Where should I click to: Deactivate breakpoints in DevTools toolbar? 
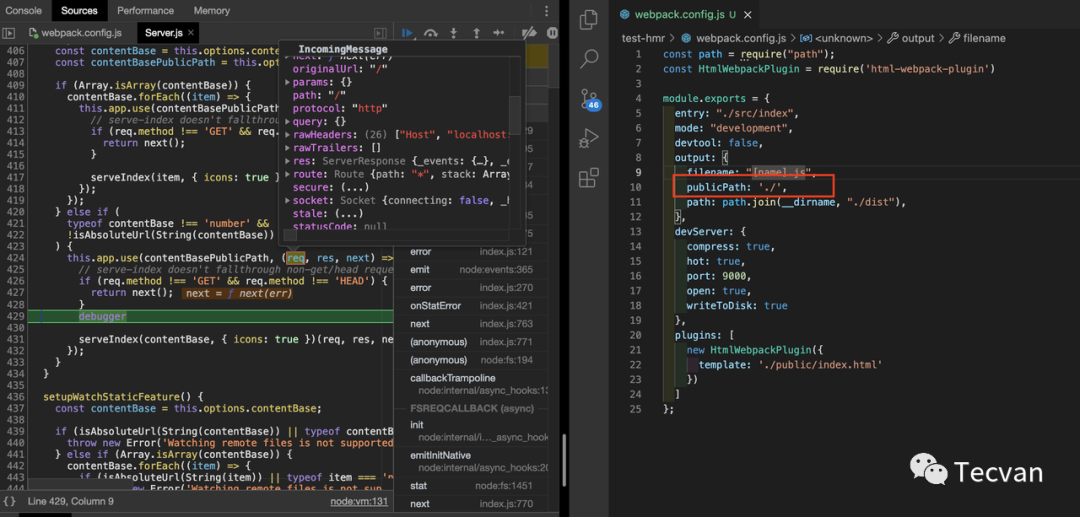(x=528, y=32)
